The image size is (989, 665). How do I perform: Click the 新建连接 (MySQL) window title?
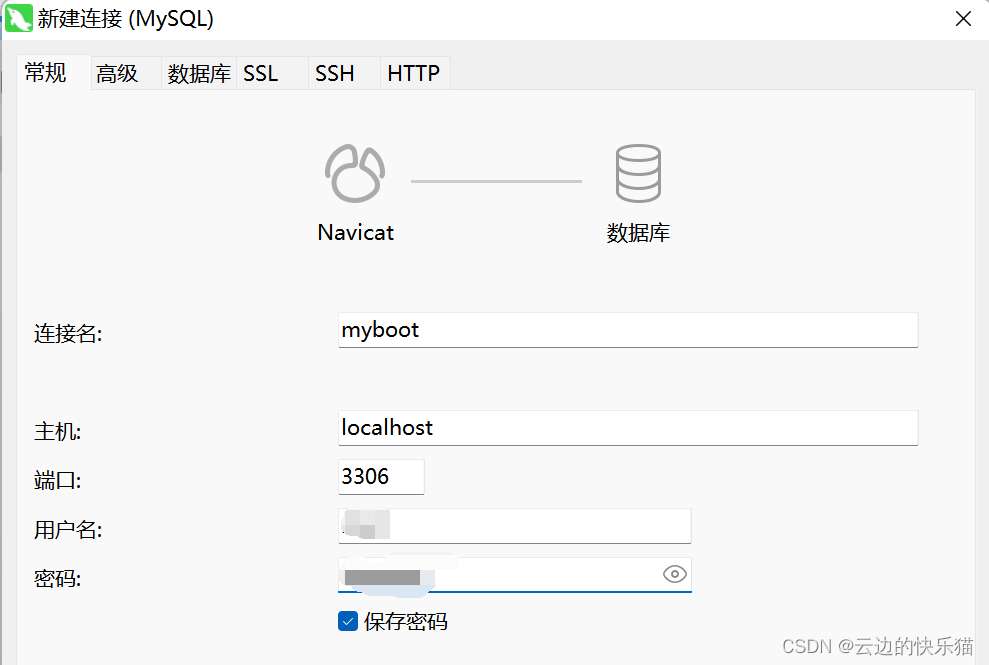(x=126, y=18)
